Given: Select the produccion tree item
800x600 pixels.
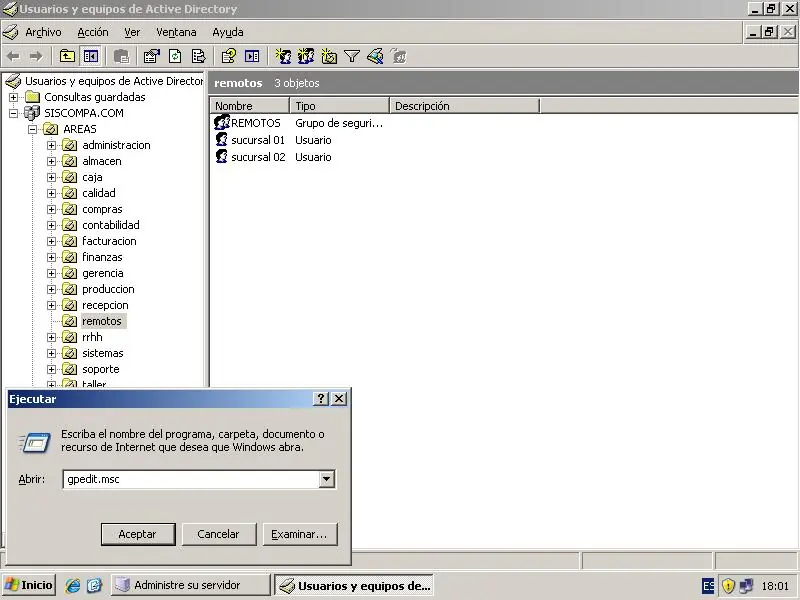Looking at the screenshot, I should (x=108, y=289).
